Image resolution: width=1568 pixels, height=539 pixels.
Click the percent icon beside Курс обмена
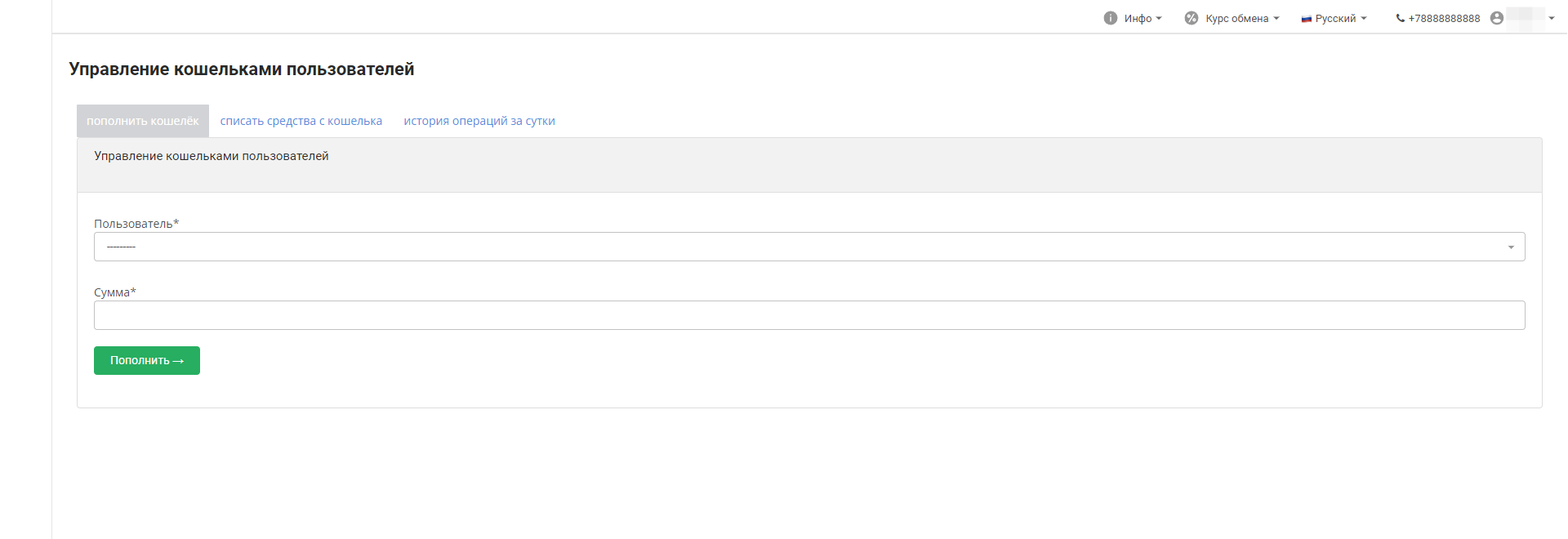1192,18
